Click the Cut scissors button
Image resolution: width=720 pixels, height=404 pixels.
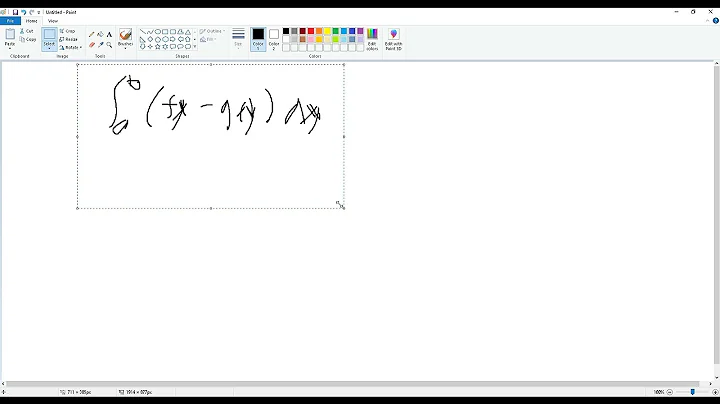point(27,31)
